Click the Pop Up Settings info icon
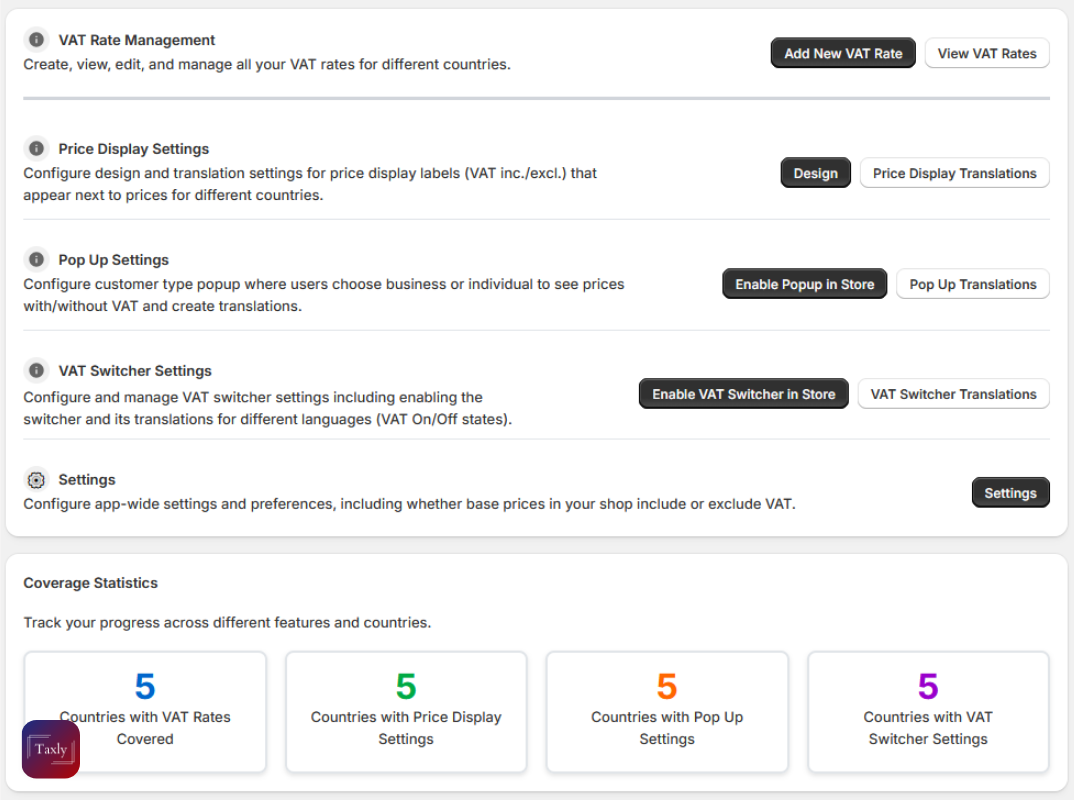The height and width of the screenshot is (800, 1074). [x=36, y=259]
